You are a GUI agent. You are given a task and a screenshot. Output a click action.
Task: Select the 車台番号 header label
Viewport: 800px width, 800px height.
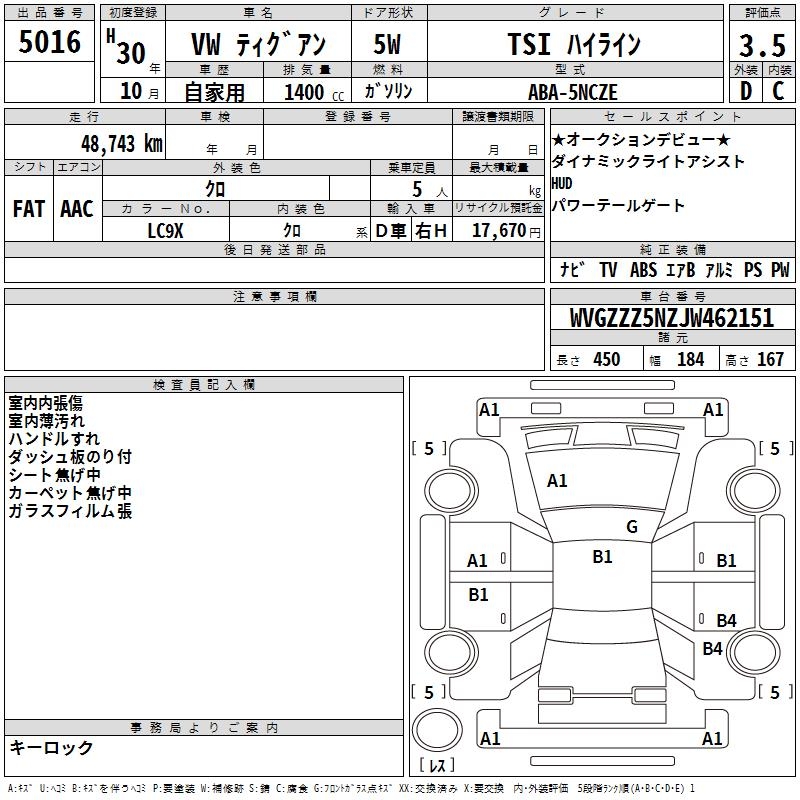click(x=672, y=296)
